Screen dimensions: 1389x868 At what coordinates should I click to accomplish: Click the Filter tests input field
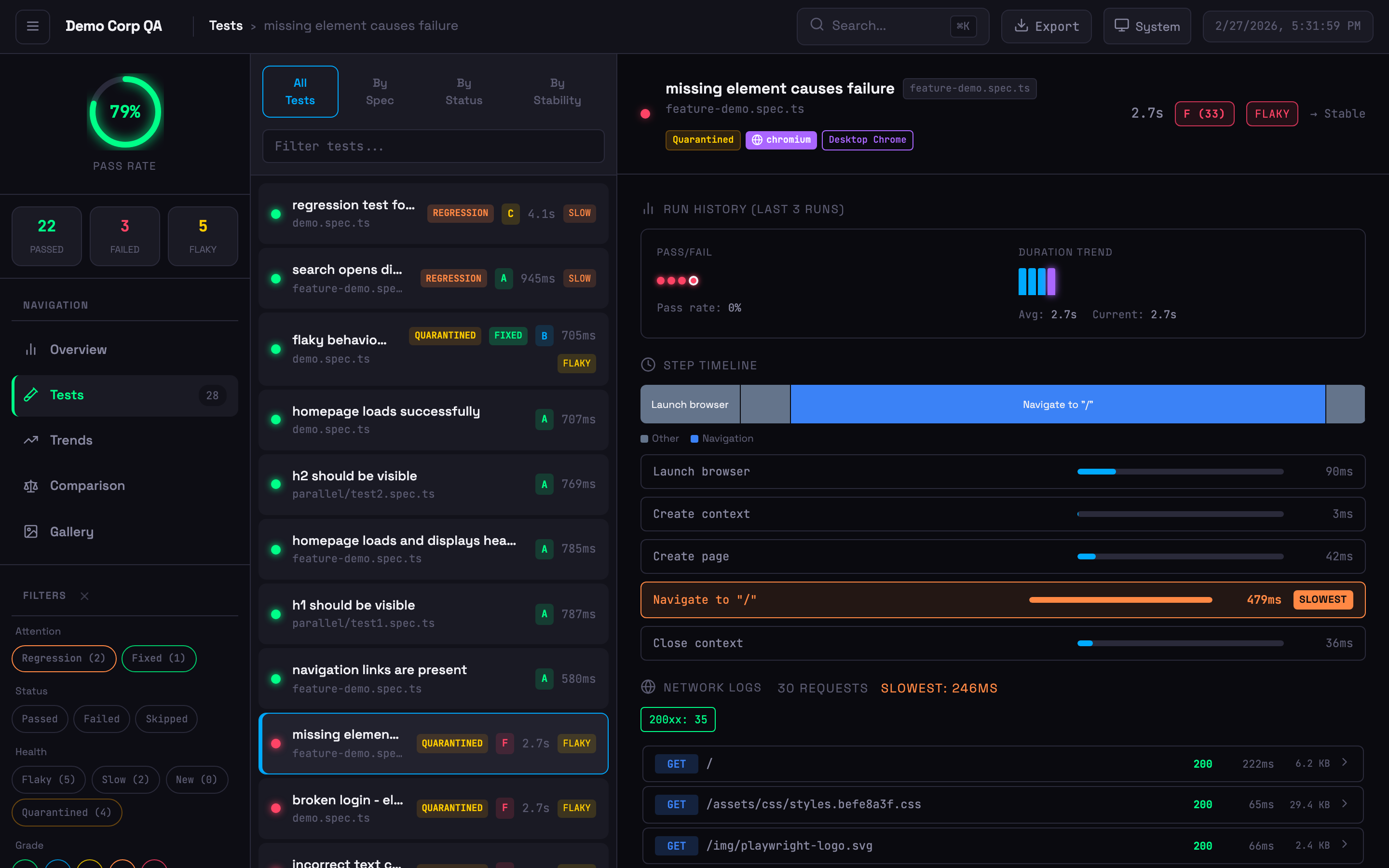(x=434, y=147)
